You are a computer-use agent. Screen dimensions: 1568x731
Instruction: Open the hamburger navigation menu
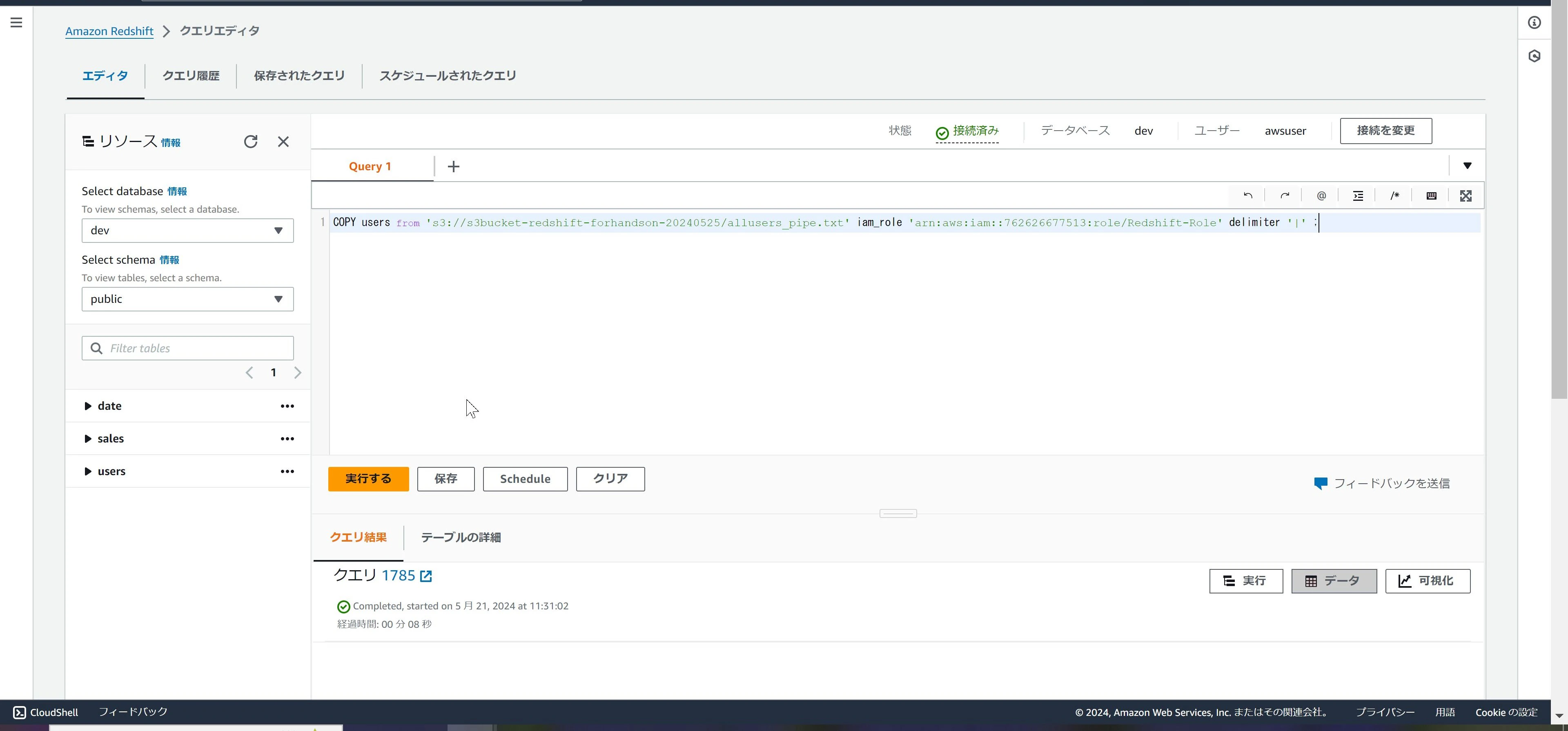pos(16,22)
